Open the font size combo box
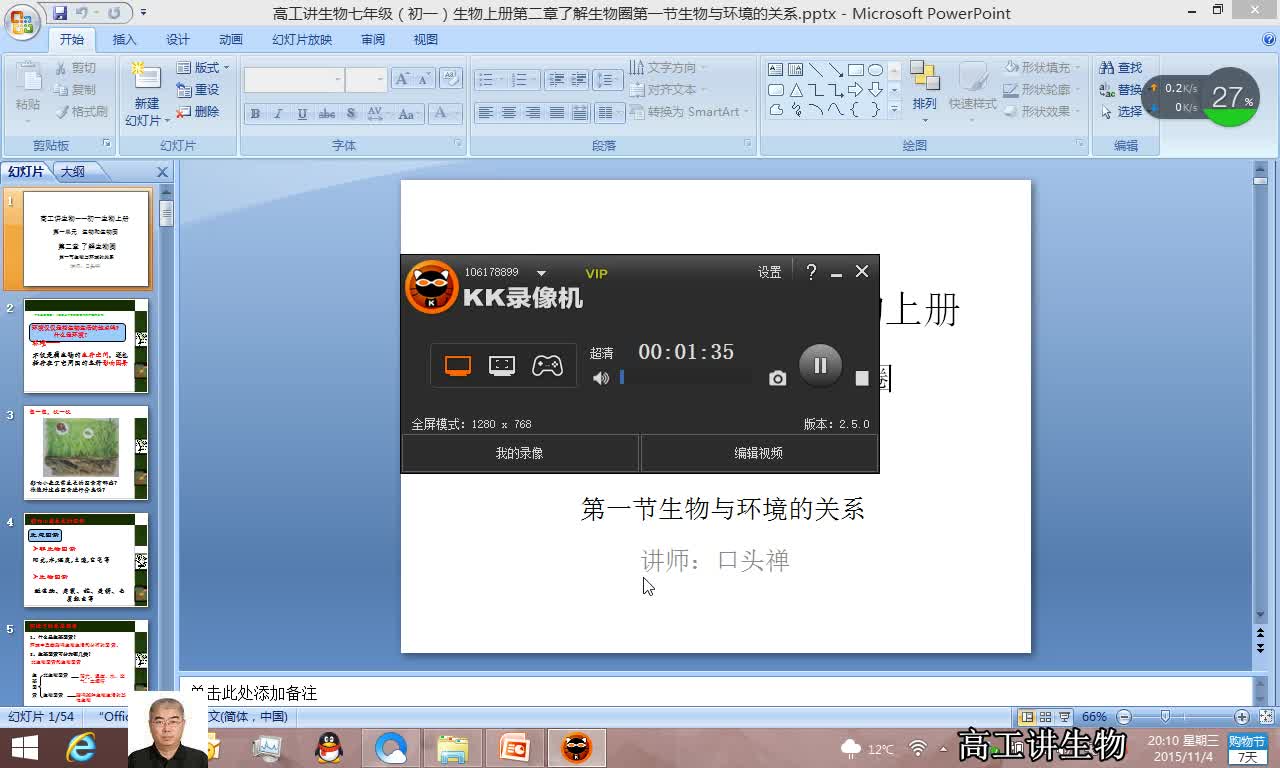 pos(366,80)
